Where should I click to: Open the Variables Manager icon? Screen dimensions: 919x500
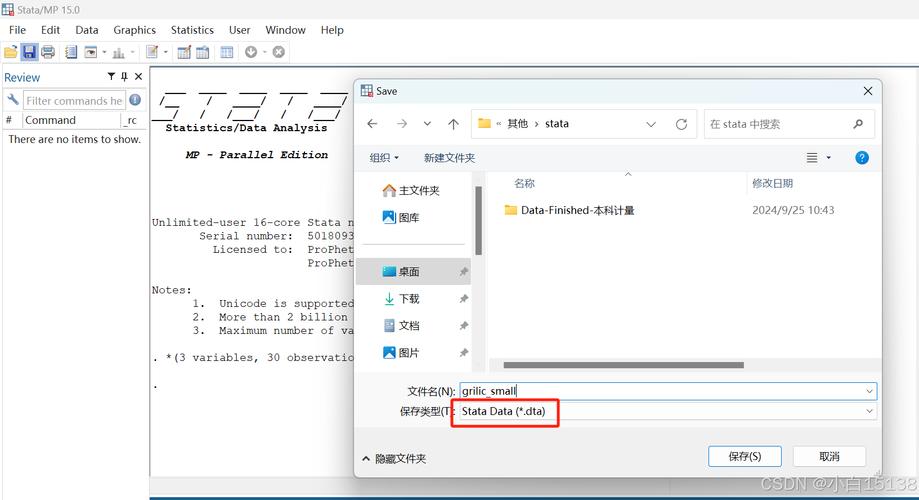(227, 52)
